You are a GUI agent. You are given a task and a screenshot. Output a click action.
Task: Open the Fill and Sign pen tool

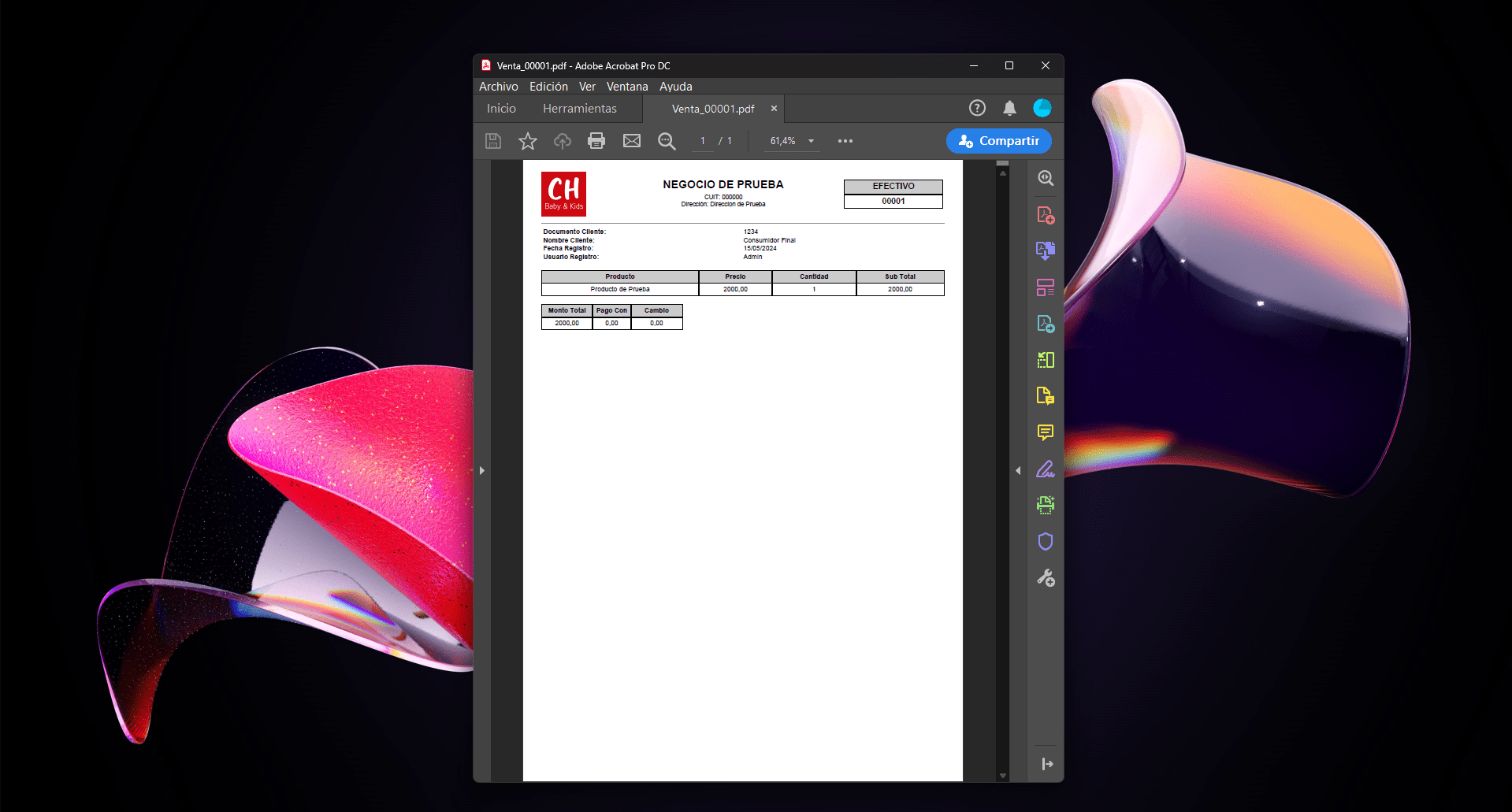(1046, 469)
